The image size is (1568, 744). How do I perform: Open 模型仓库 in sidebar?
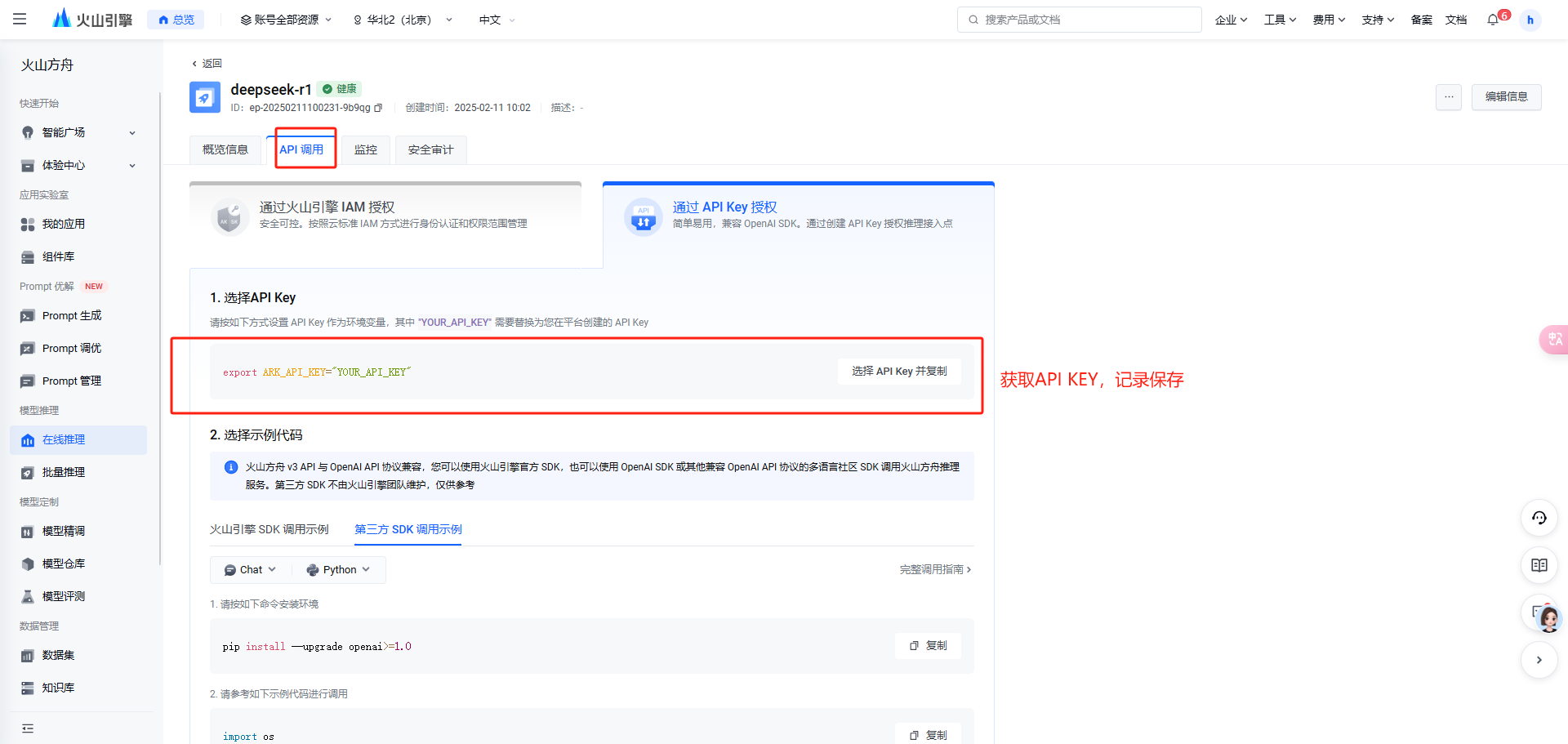[78, 564]
